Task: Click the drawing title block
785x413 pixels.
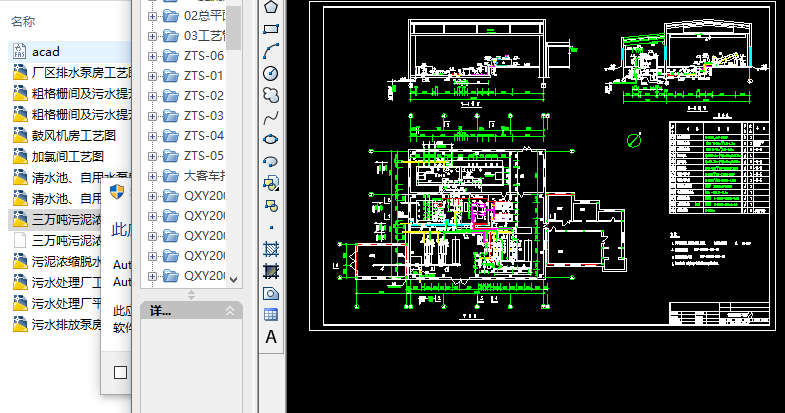Action: (719, 313)
